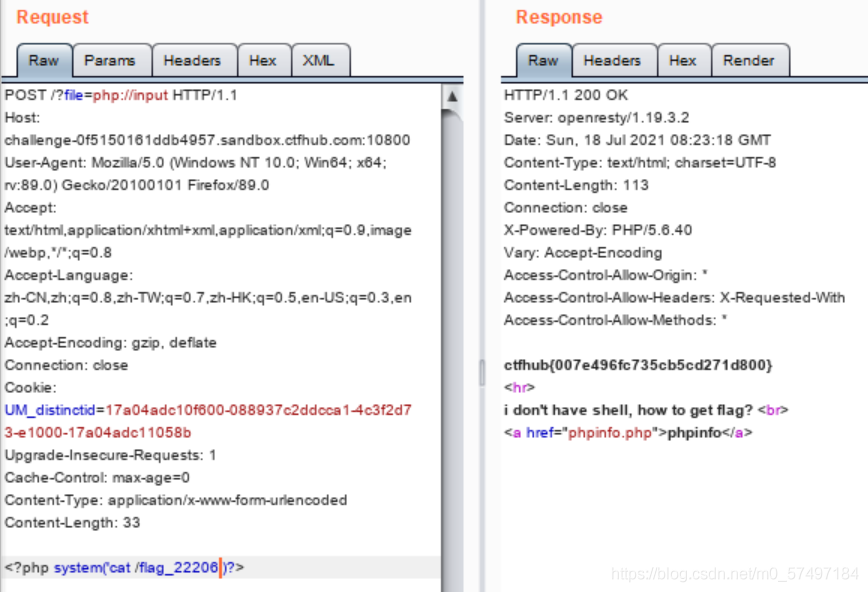Click the Content-Length: 113 line

click(x=576, y=185)
